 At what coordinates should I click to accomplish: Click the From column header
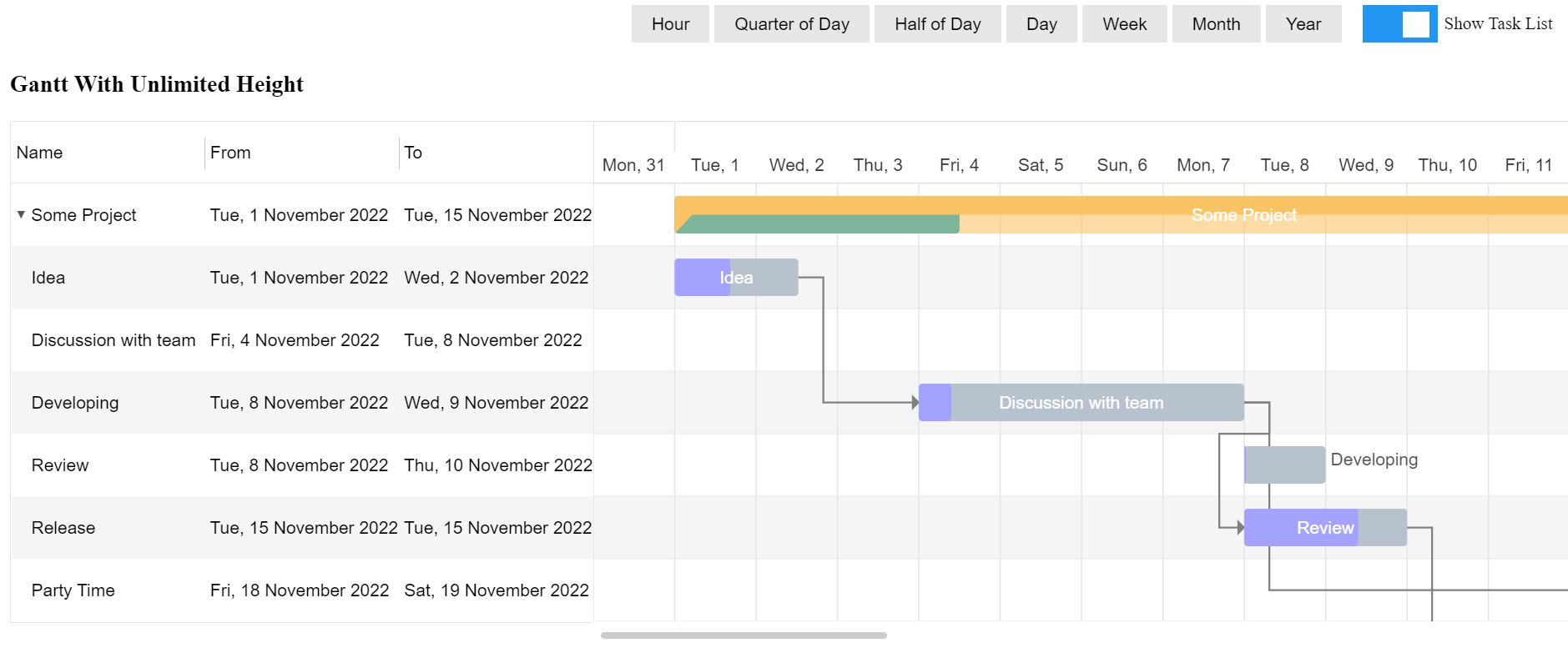tap(229, 152)
